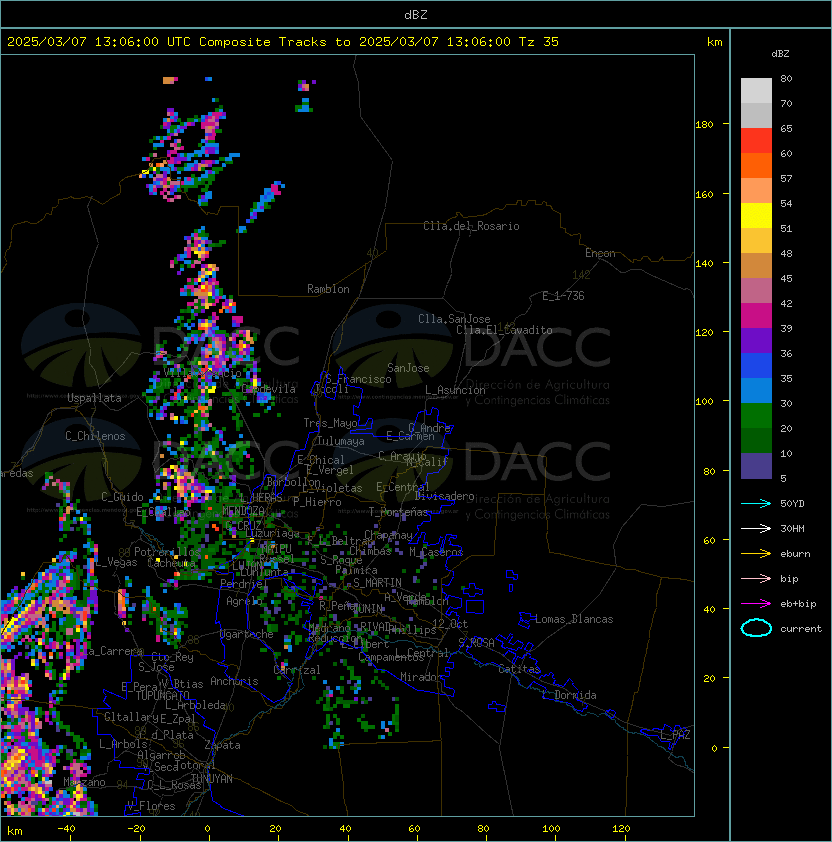Click the 'Ramblon' map label
Image resolution: width=832 pixels, height=842 pixels.
328,289
